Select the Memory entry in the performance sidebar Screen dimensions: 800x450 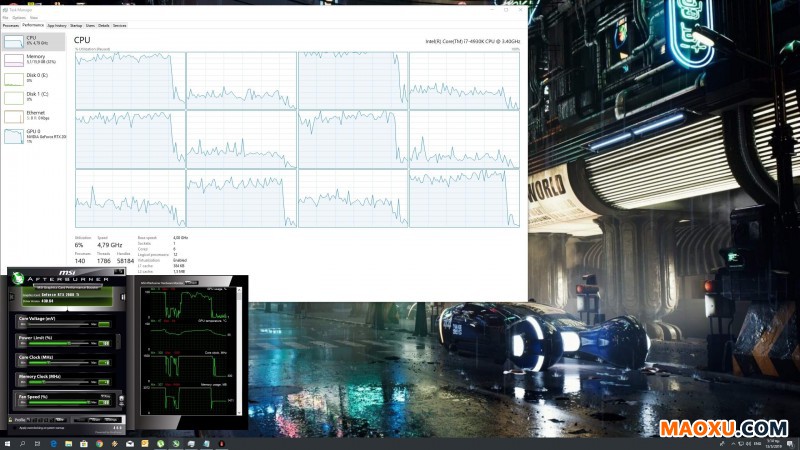(34, 60)
